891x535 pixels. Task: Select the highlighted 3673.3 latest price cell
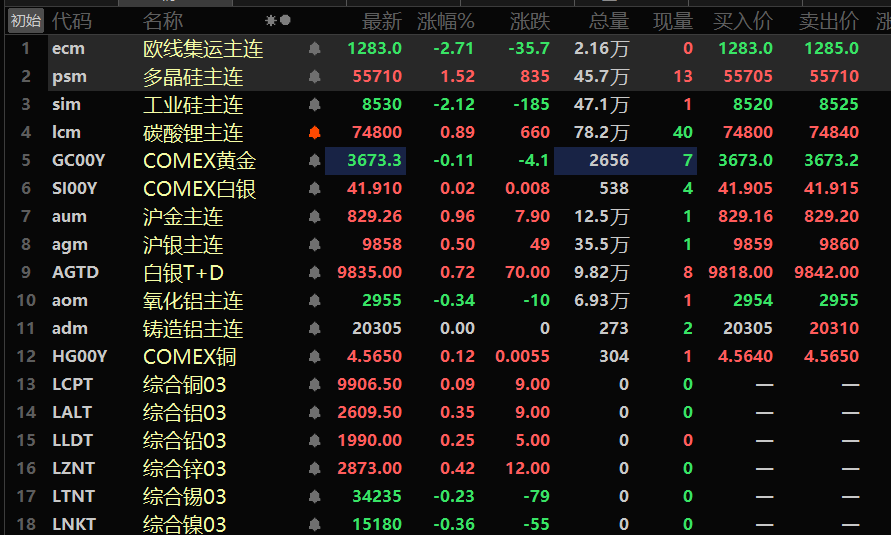tap(366, 160)
